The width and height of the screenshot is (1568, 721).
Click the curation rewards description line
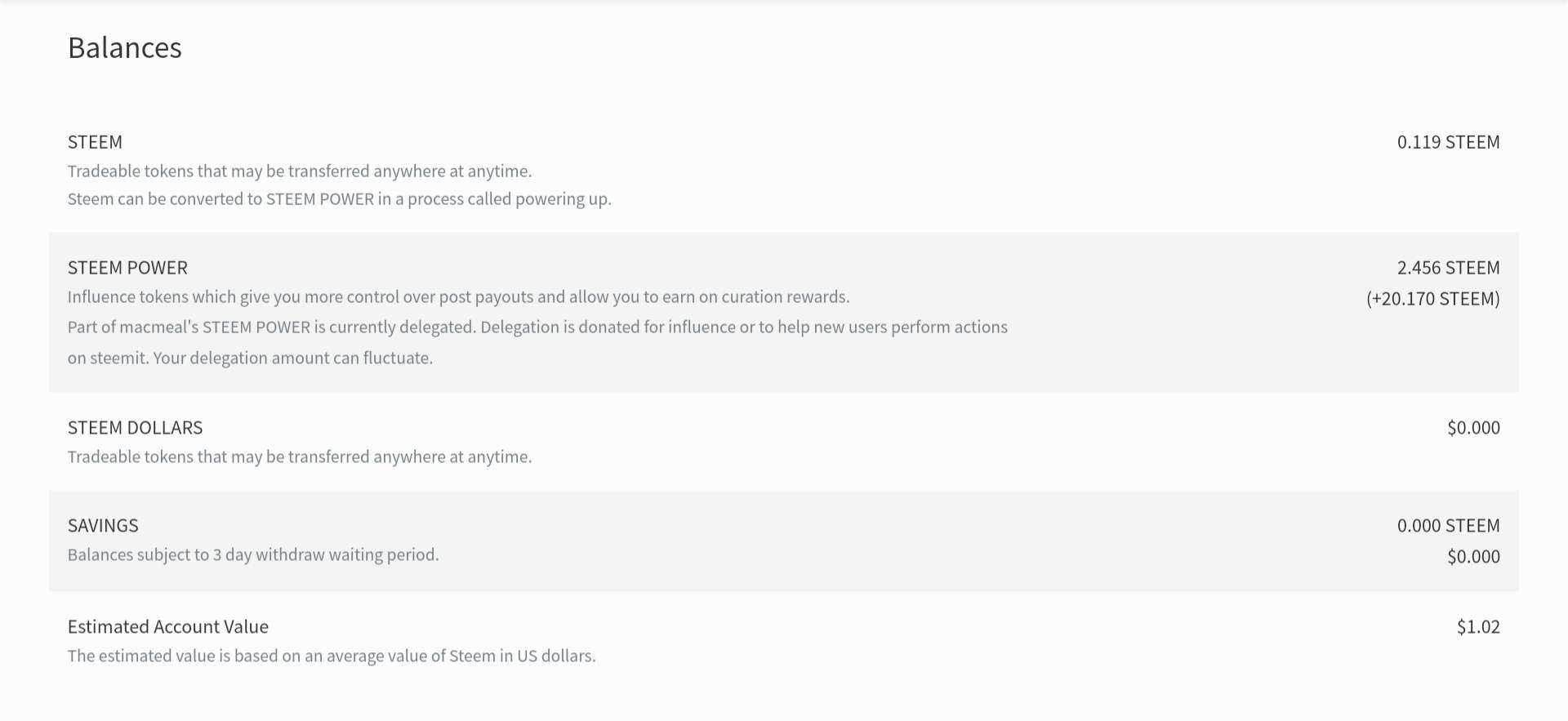(x=458, y=297)
